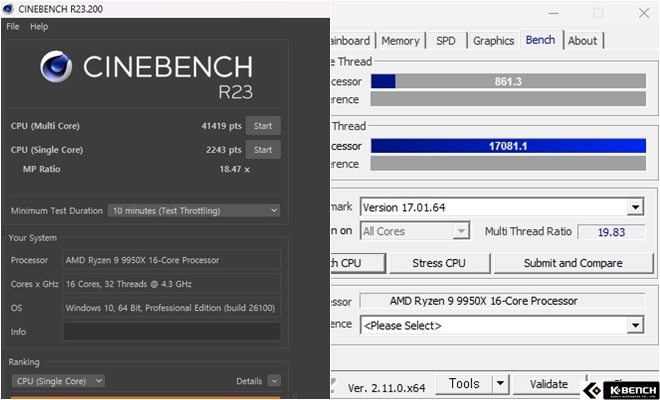Click the single thread 861.3 score bar
This screenshot has height=400, width=660.
pyautogui.click(x=508, y=81)
